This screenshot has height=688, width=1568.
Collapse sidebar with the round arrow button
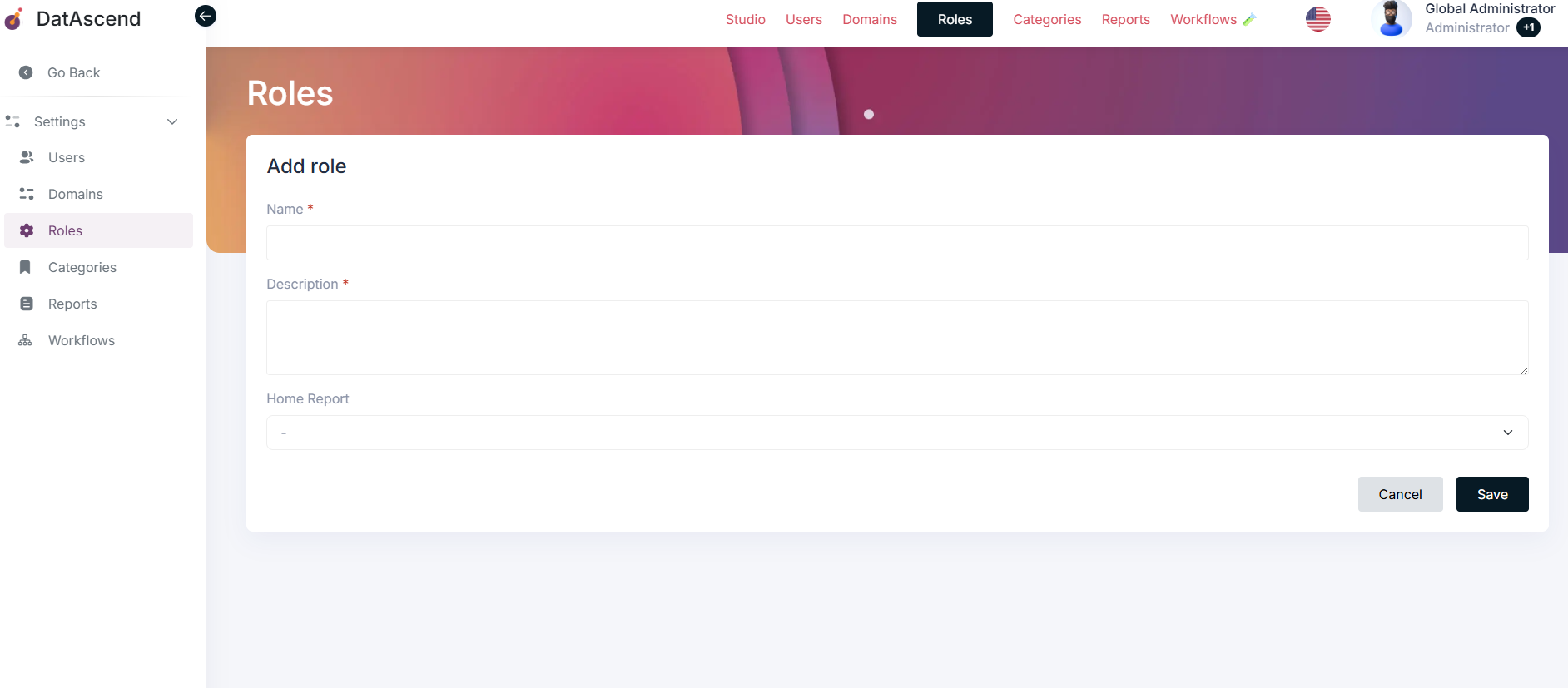(206, 16)
